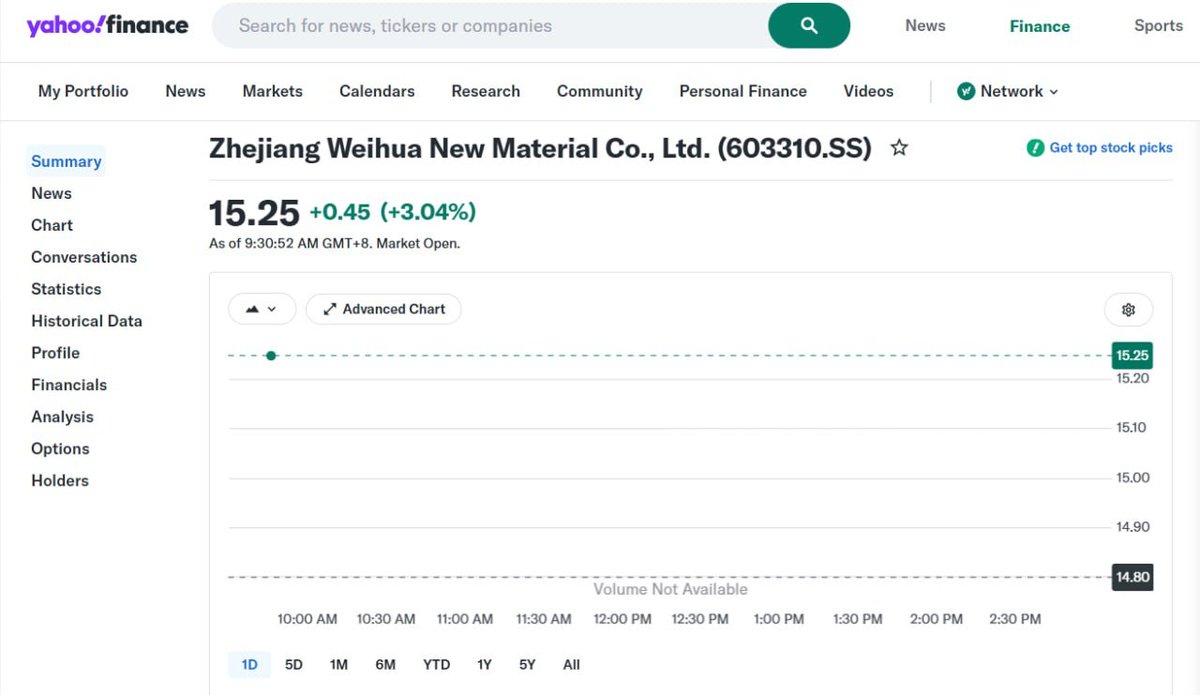Select Chart in sidebar
Screen dimensions: 1200x695
tap(52, 225)
